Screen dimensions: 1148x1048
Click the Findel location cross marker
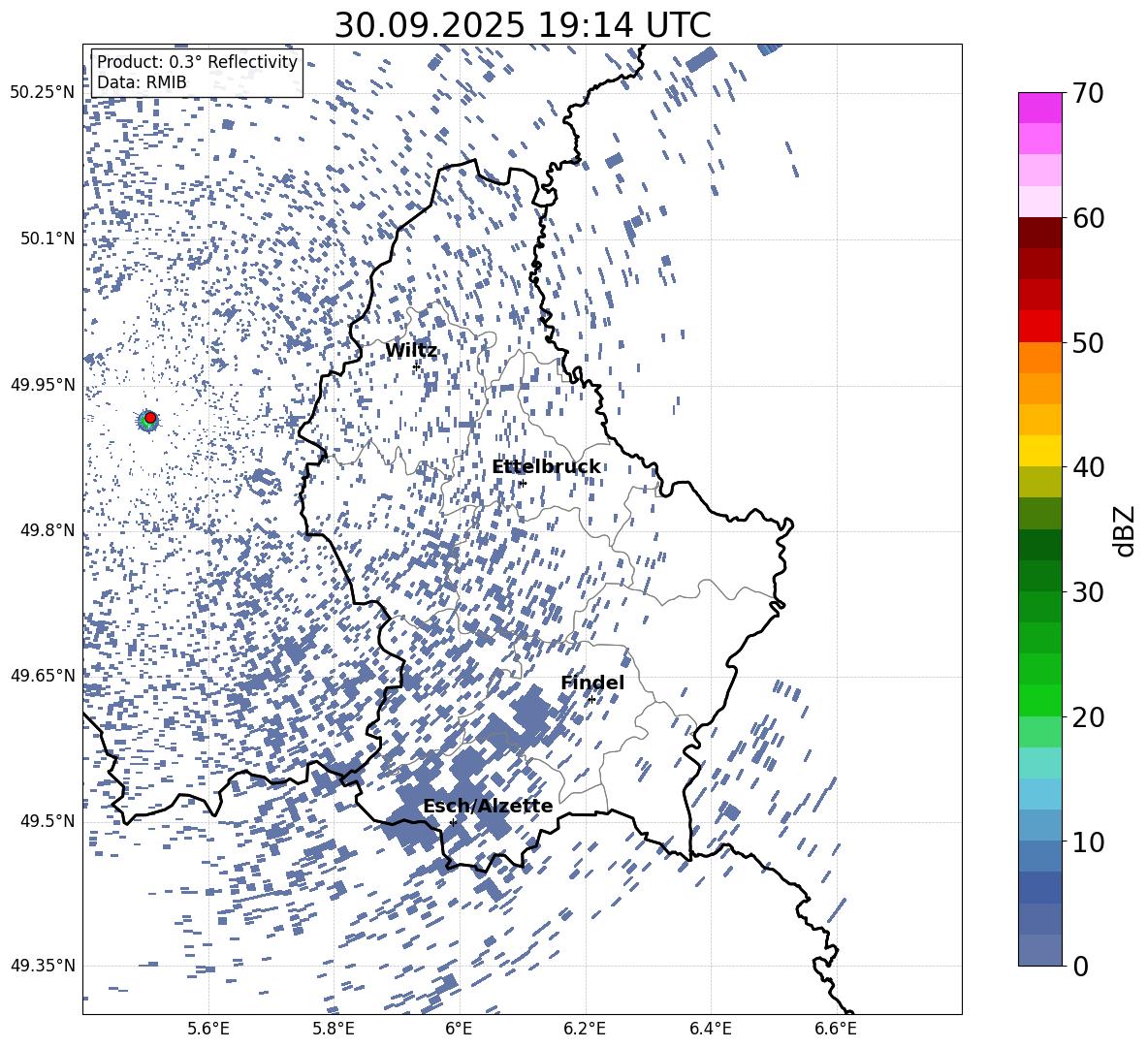tap(591, 700)
